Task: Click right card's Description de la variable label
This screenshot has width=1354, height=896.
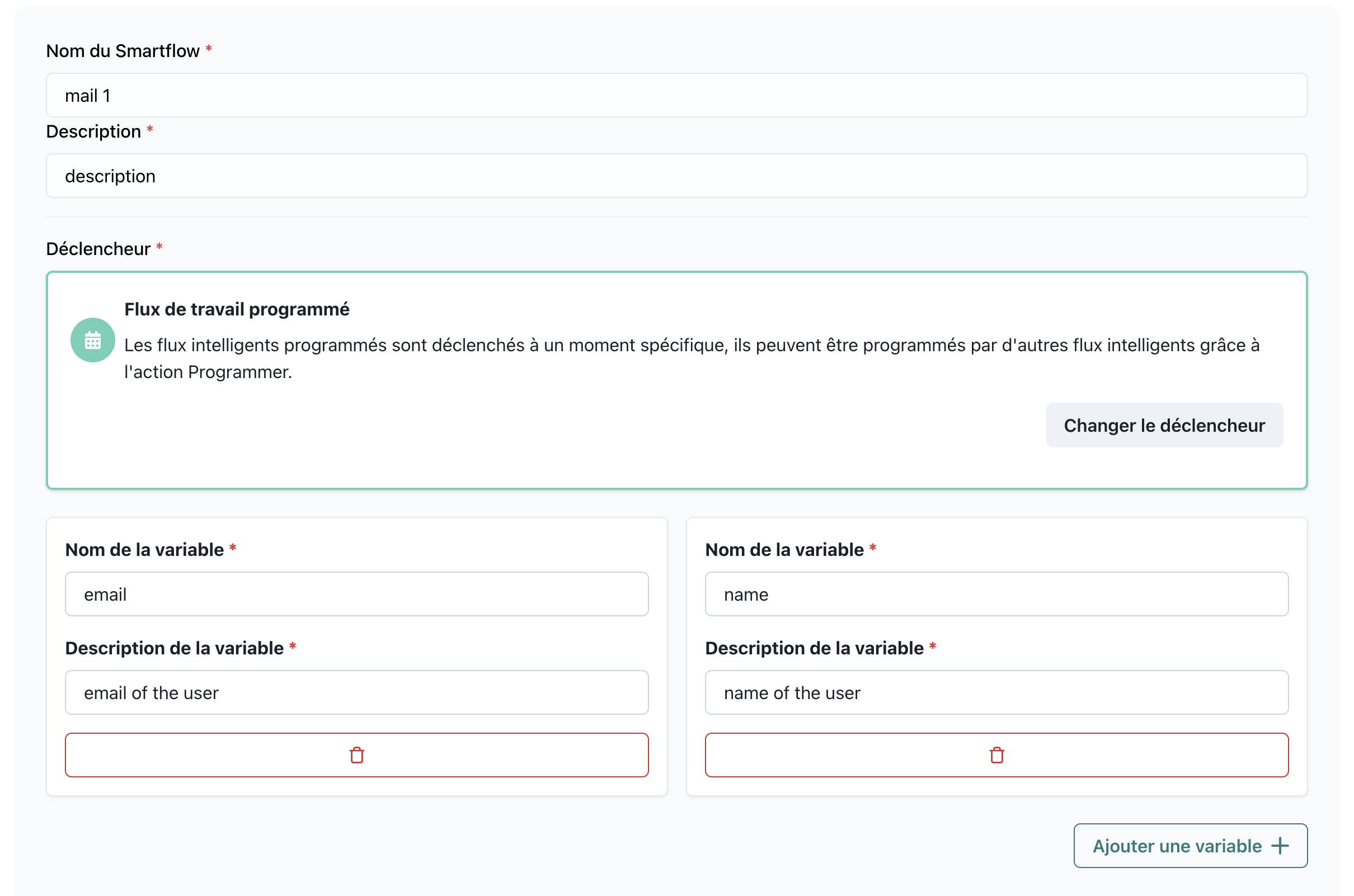Action: coord(814,648)
